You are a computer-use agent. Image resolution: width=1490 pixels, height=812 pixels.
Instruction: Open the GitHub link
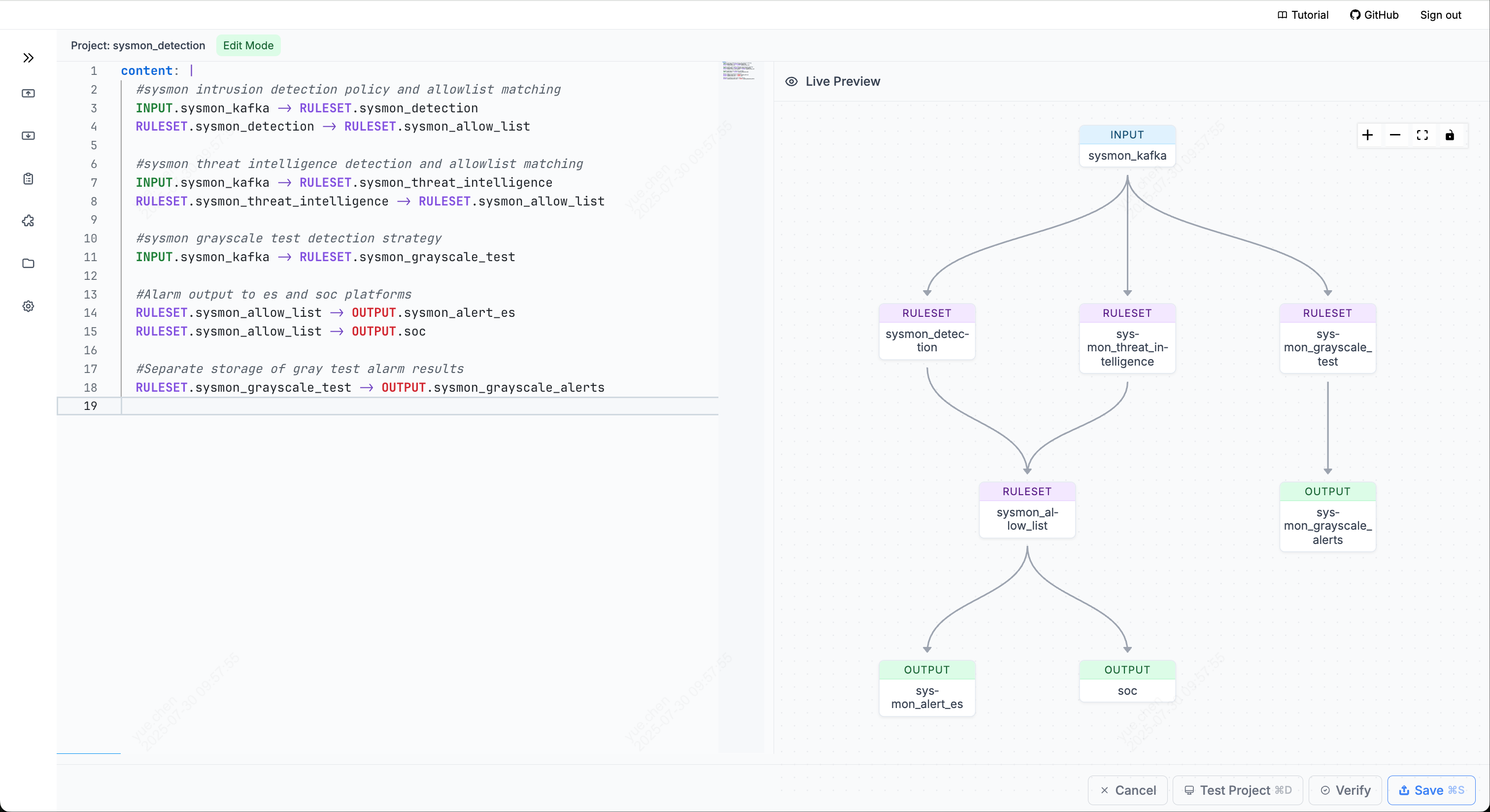(x=1374, y=15)
